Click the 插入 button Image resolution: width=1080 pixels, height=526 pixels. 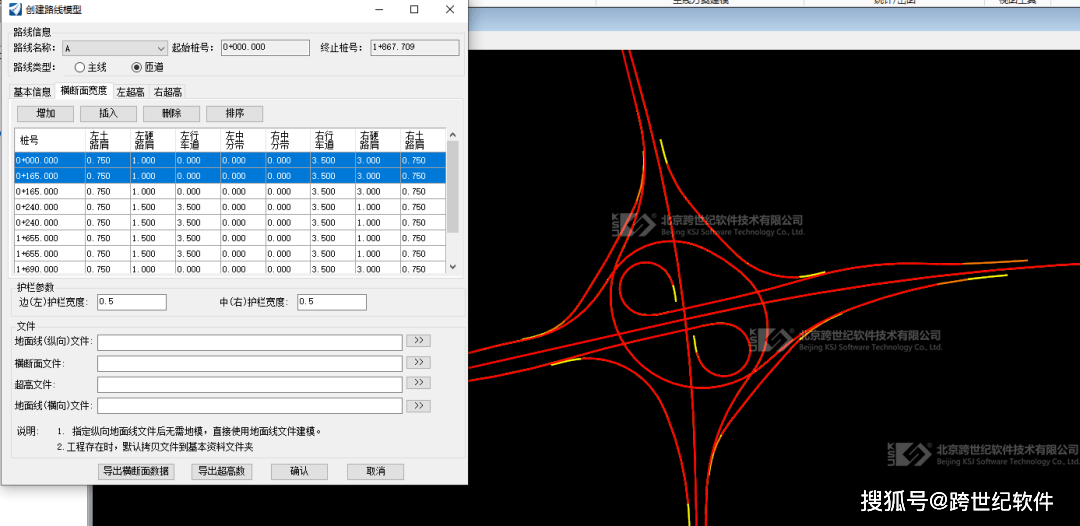tap(109, 114)
